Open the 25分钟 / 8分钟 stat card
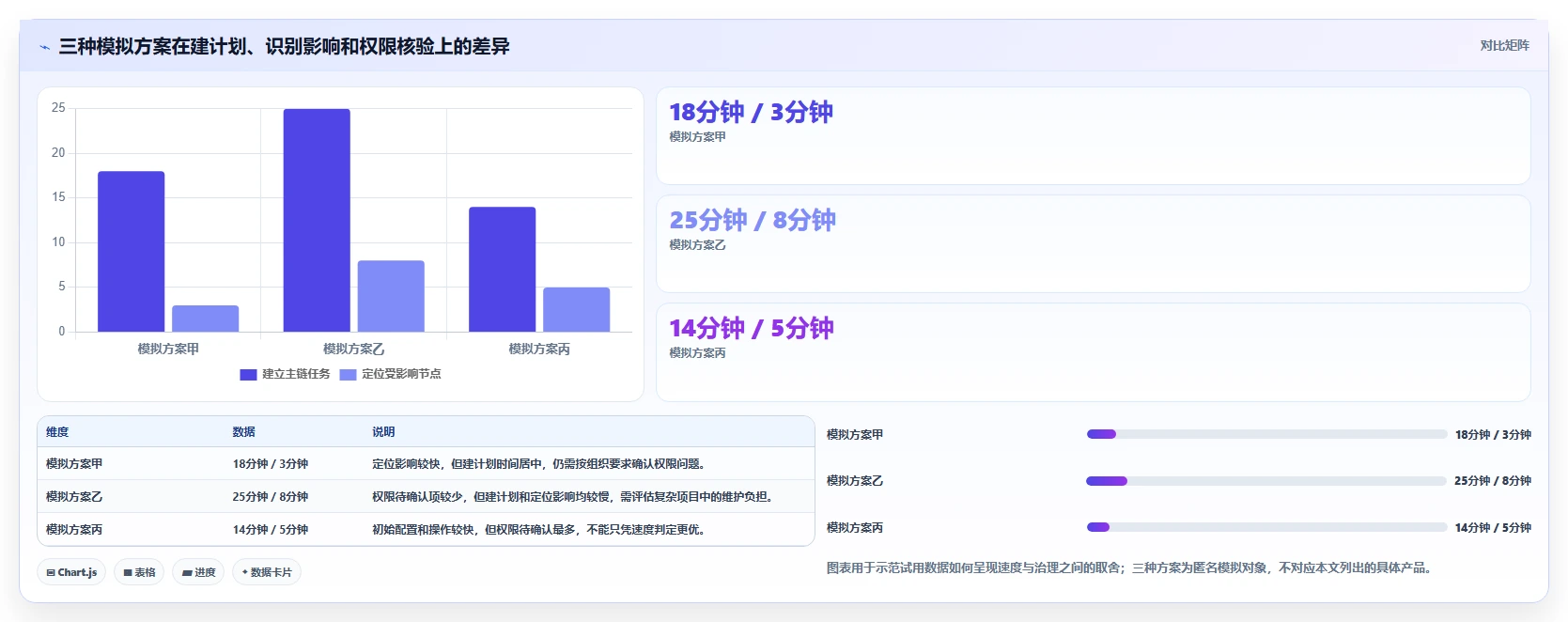This screenshot has height=622, width=1568. [x=1093, y=244]
